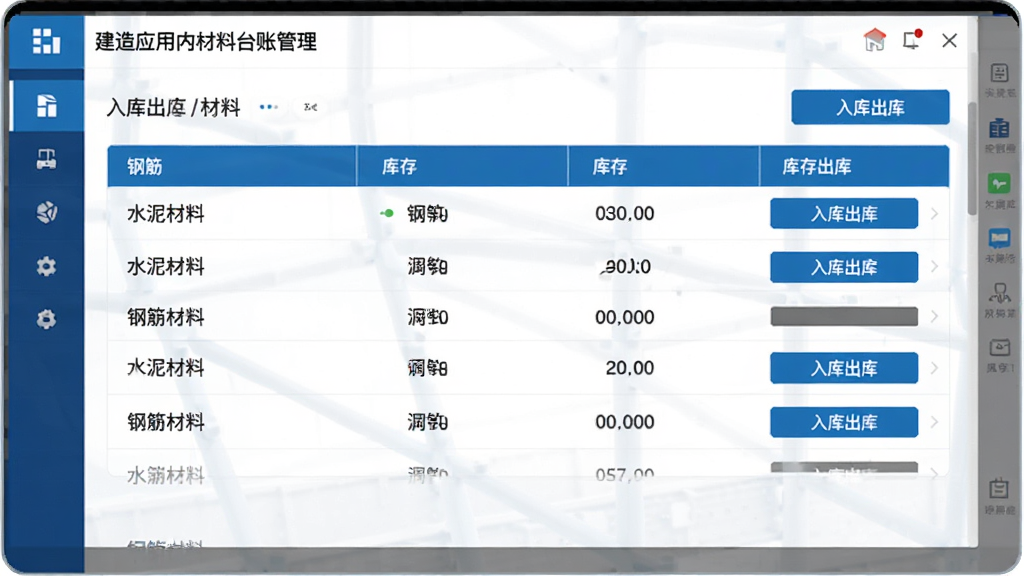Click the small icon right of the breadcrumb dots

pos(310,107)
